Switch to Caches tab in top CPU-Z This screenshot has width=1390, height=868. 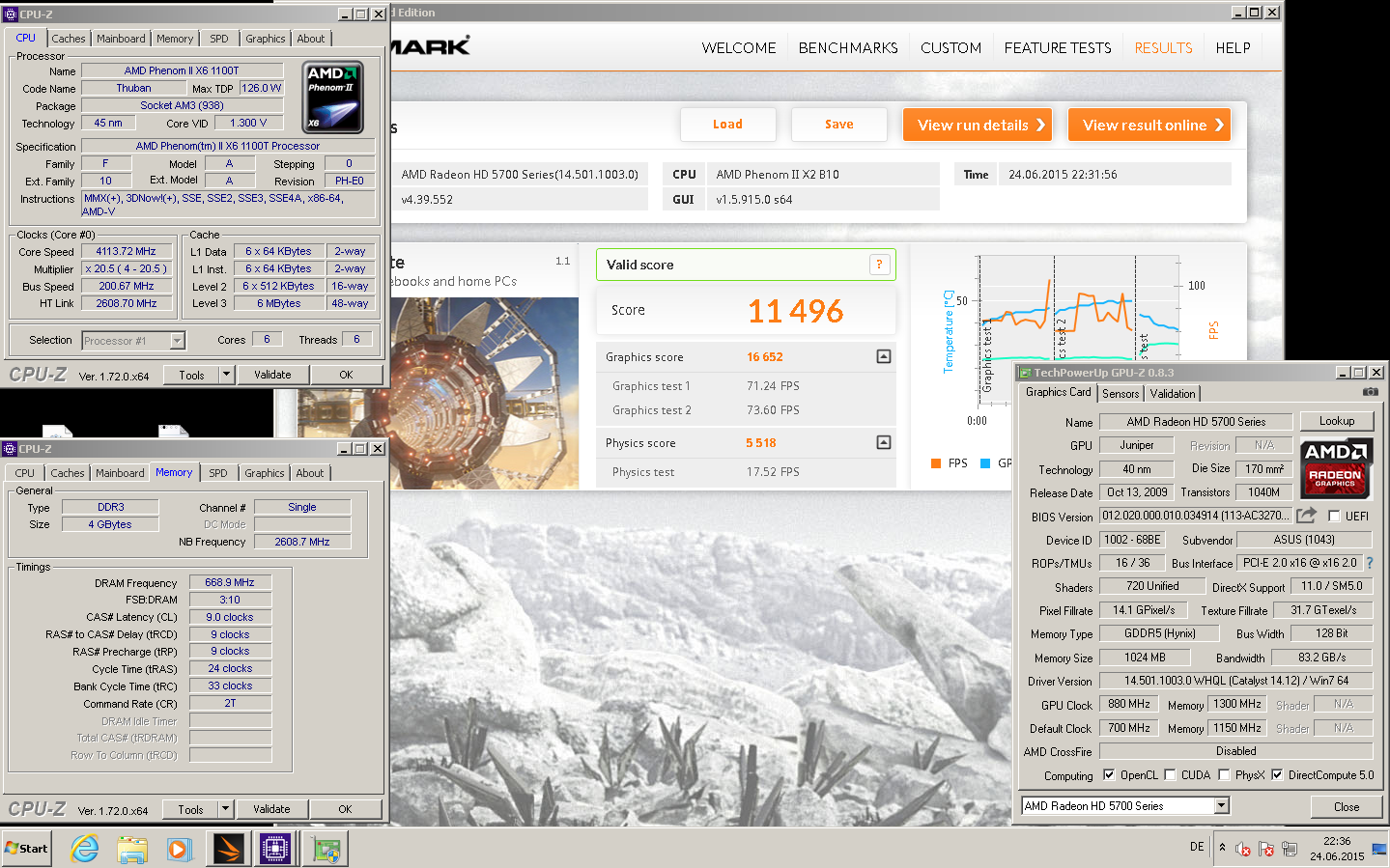[x=69, y=39]
